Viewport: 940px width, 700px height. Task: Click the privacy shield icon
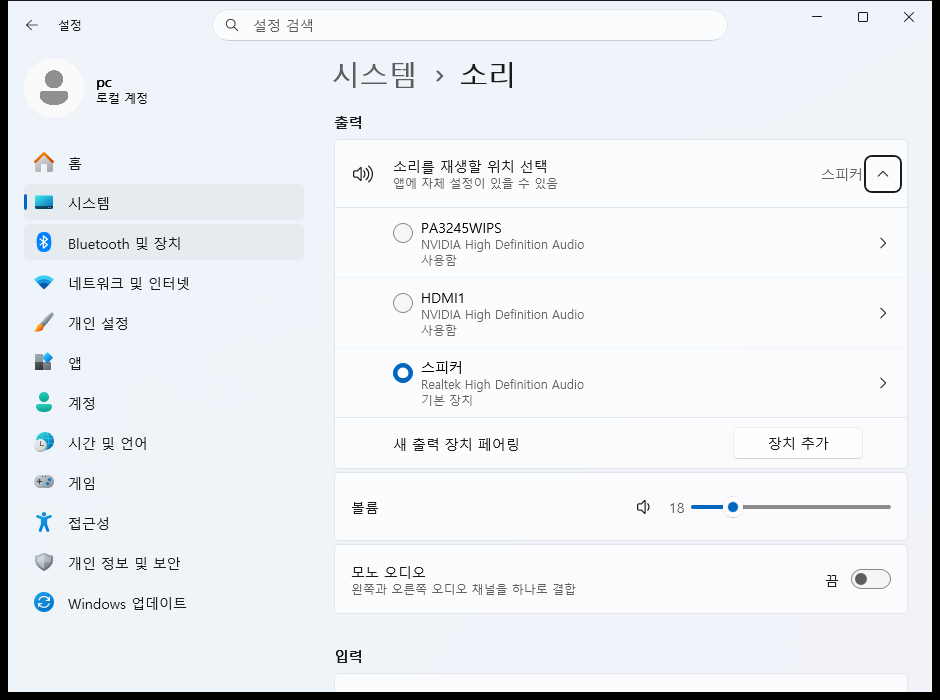click(x=44, y=562)
